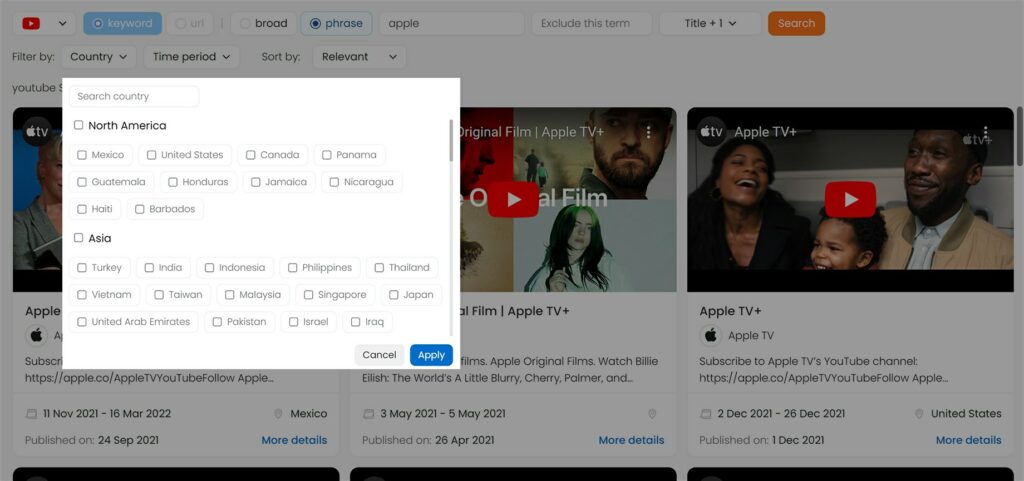Choose the phrase match radio option
This screenshot has width=1024, height=481.
(x=336, y=23)
